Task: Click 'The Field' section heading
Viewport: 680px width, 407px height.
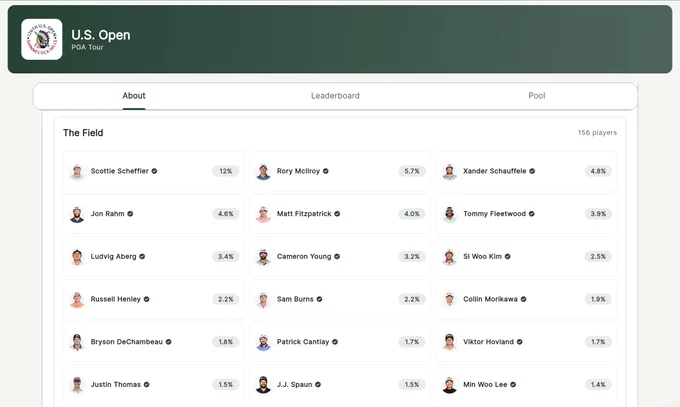Action: (x=83, y=133)
